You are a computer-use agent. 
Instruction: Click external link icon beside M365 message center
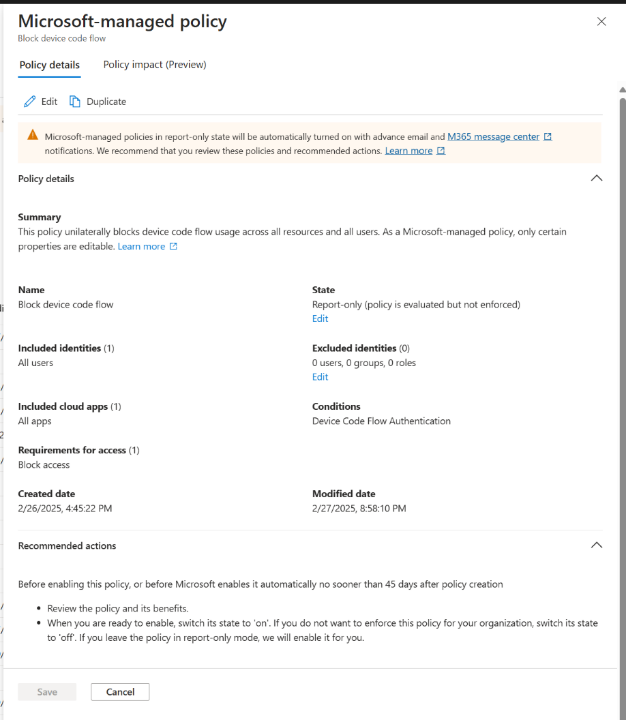click(x=547, y=137)
